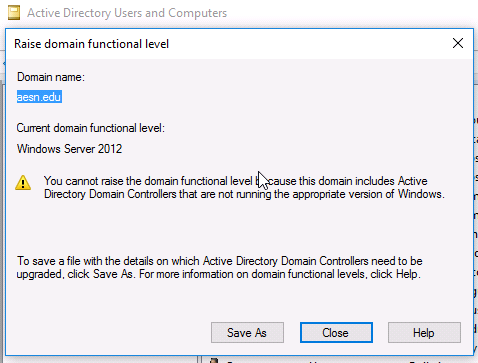Click the empty area left of Save As
The image size is (478, 363).
pyautogui.click(x=110, y=332)
